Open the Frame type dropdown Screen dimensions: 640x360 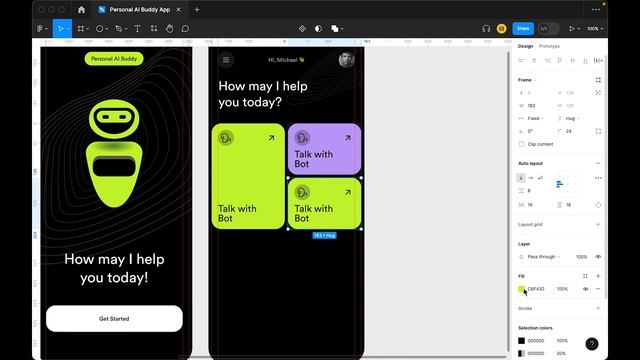[x=527, y=80]
